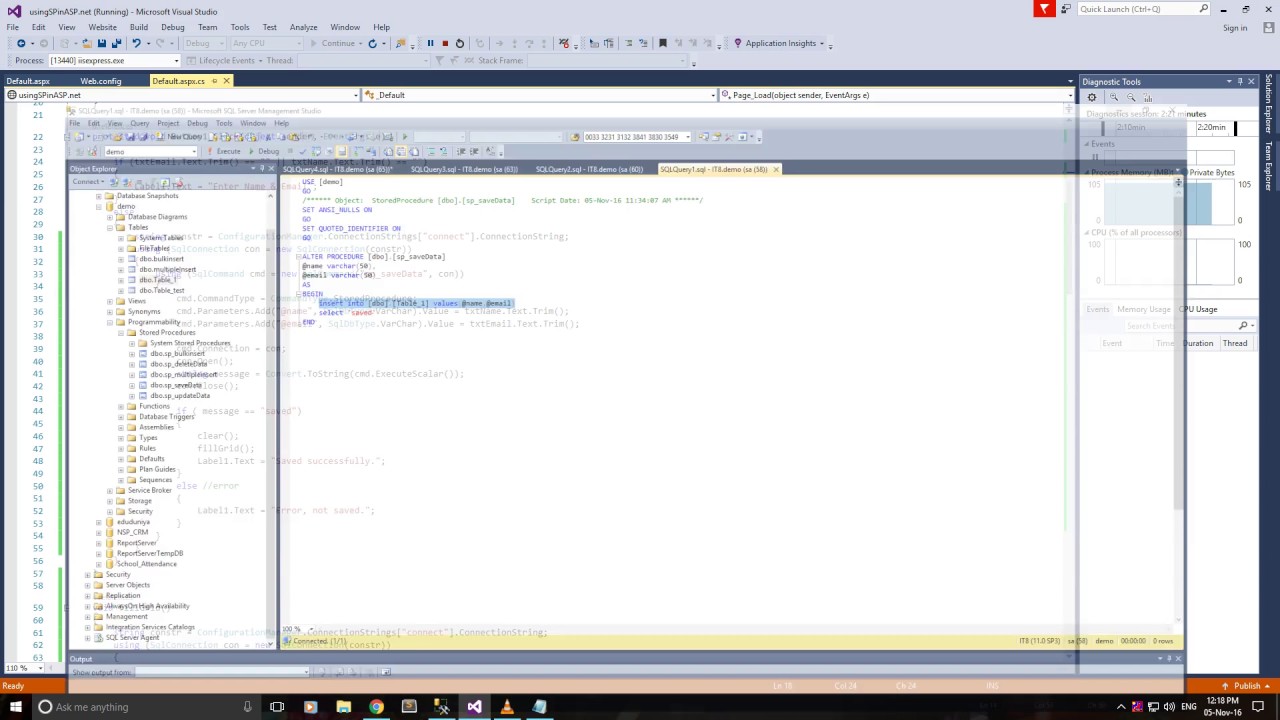
Task: Select the Memory Usage tab in Diagnostic Tools
Action: point(1144,309)
